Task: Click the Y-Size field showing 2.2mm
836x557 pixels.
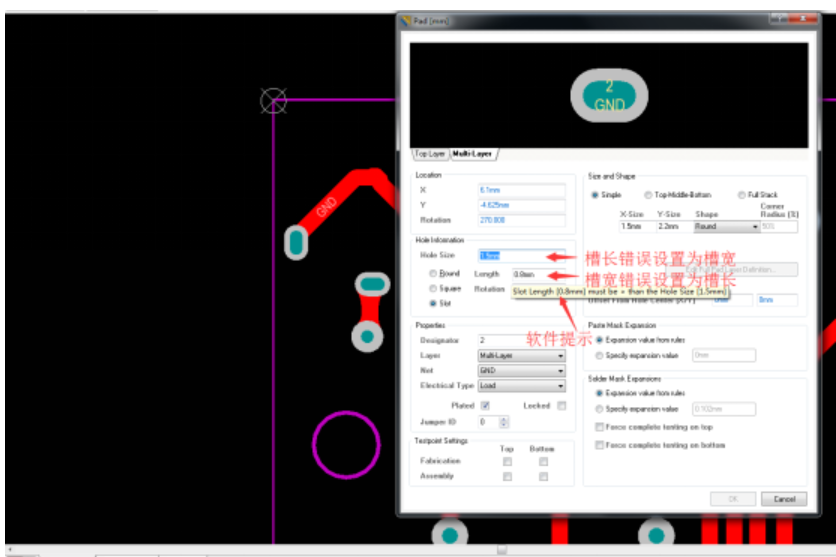Action: point(673,227)
